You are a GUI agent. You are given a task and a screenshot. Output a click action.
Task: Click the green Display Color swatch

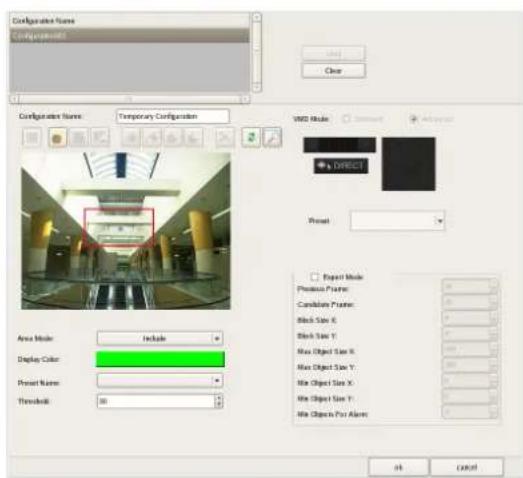160,359
